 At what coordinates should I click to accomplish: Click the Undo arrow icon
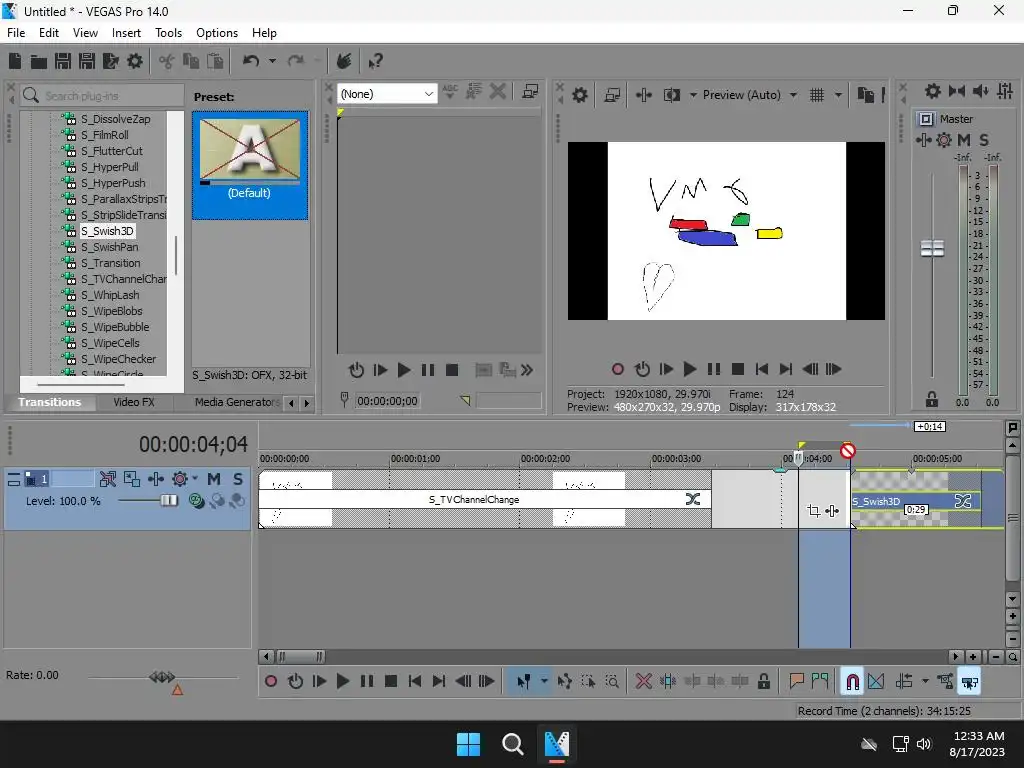pyautogui.click(x=251, y=61)
